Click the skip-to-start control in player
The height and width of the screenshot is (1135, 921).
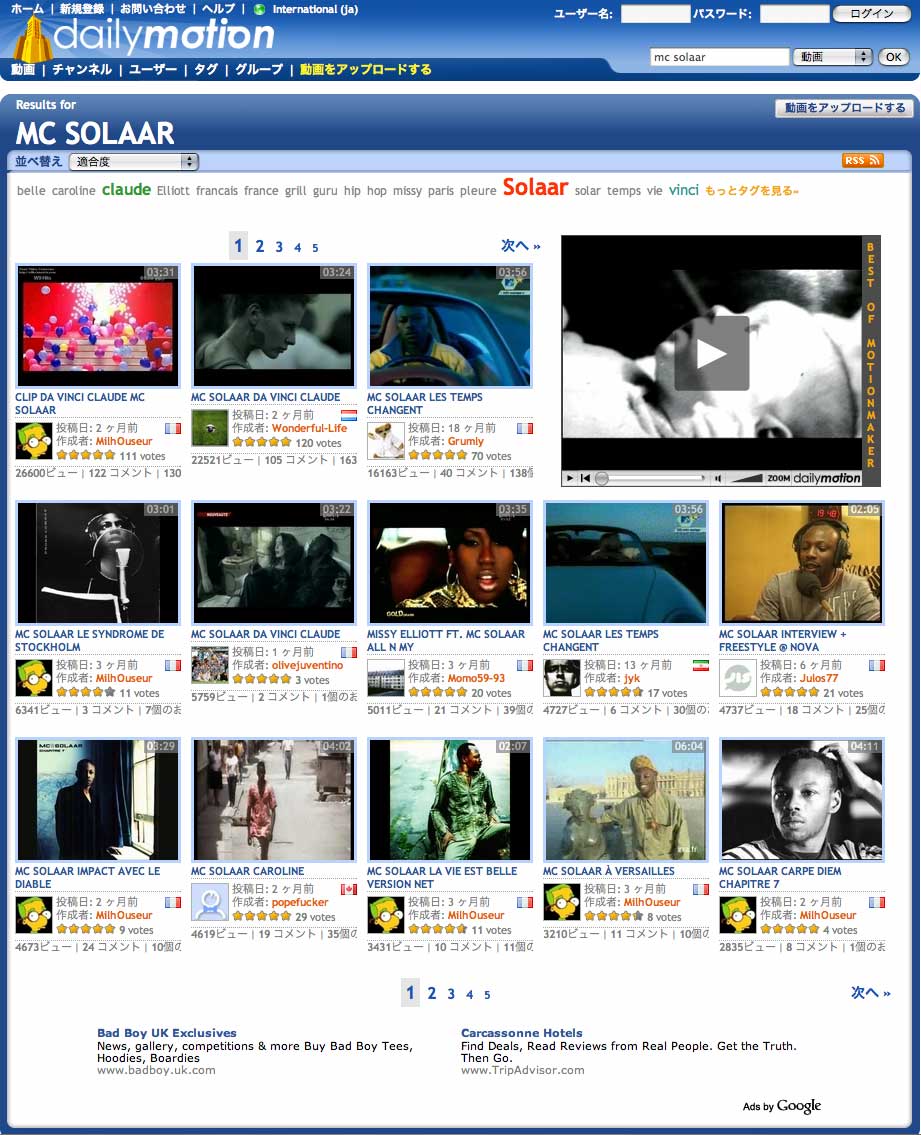(585, 478)
